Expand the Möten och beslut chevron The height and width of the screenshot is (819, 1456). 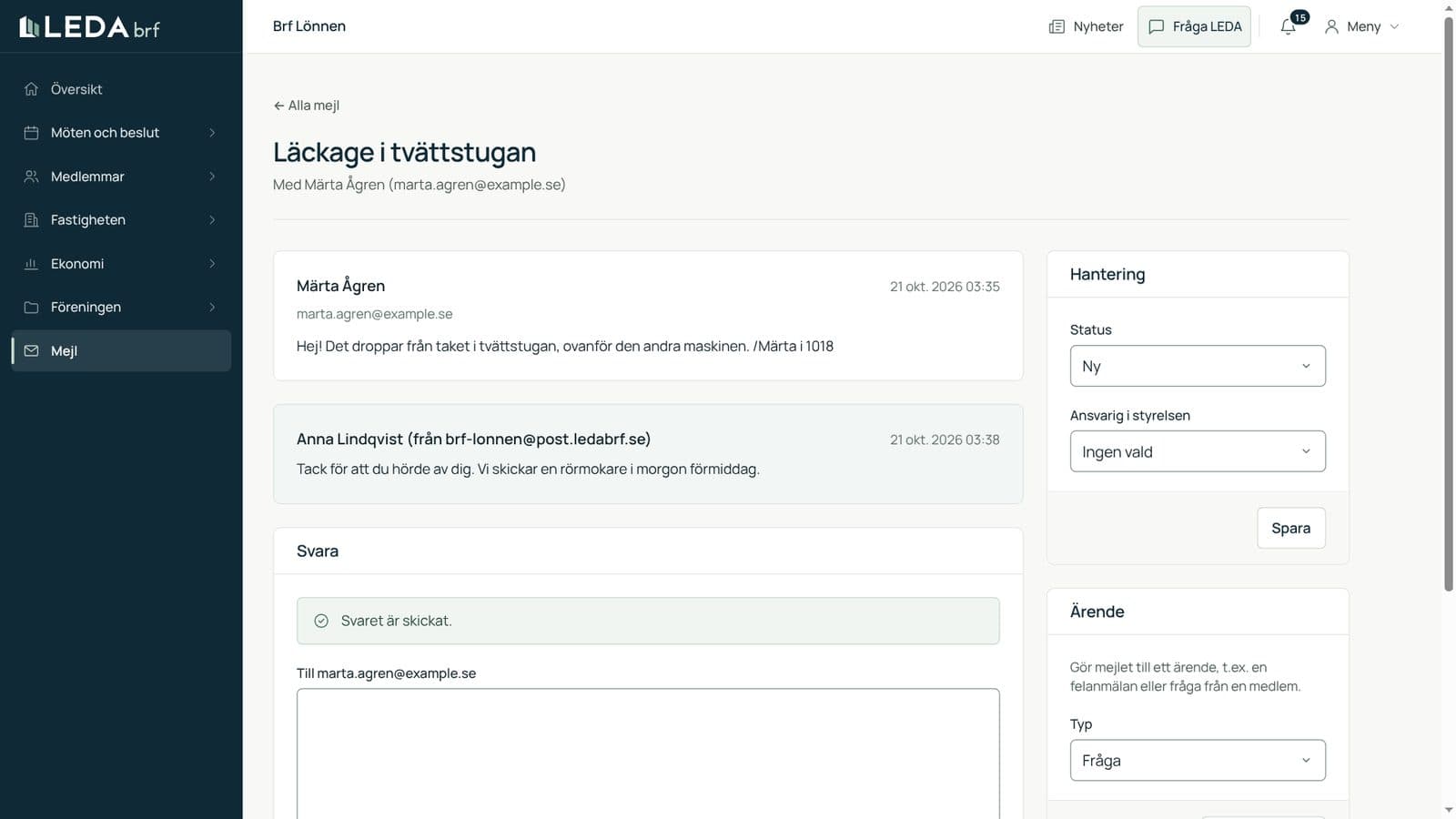point(212,133)
